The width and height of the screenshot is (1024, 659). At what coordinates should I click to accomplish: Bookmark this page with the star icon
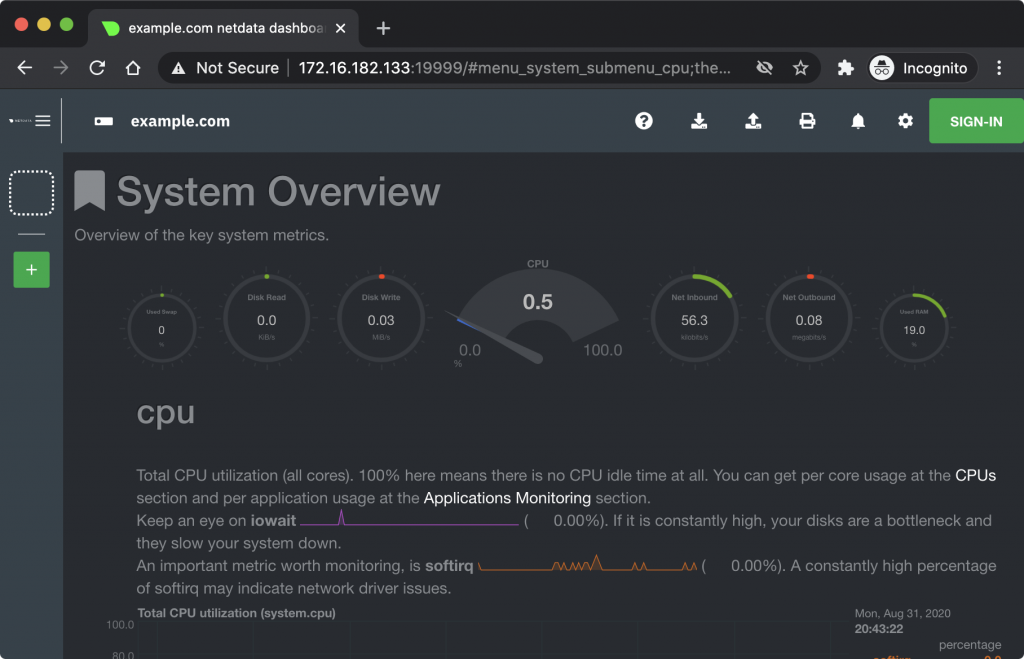[x=800, y=68]
